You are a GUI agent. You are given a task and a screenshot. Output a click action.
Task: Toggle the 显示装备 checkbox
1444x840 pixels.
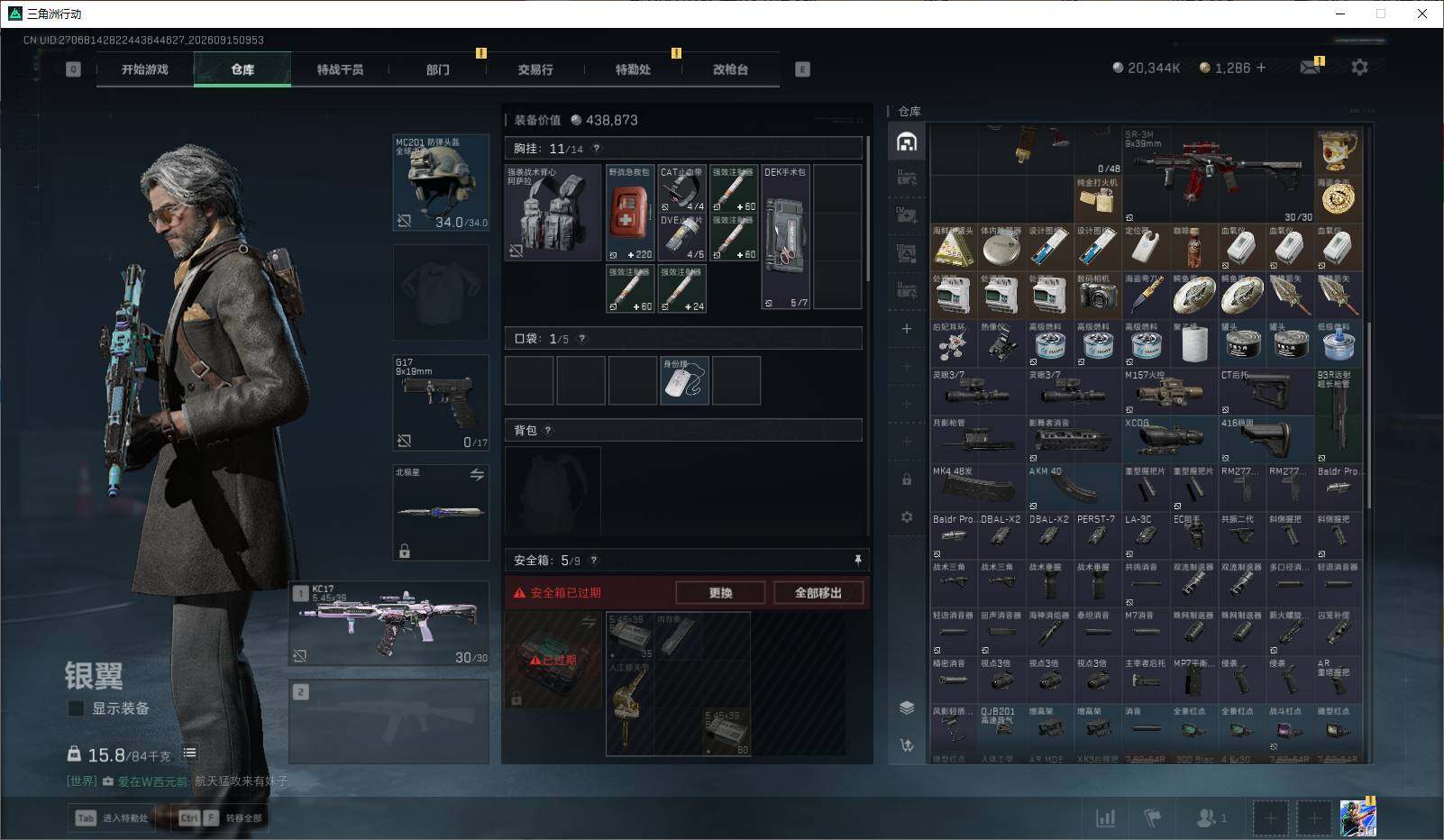tap(77, 708)
